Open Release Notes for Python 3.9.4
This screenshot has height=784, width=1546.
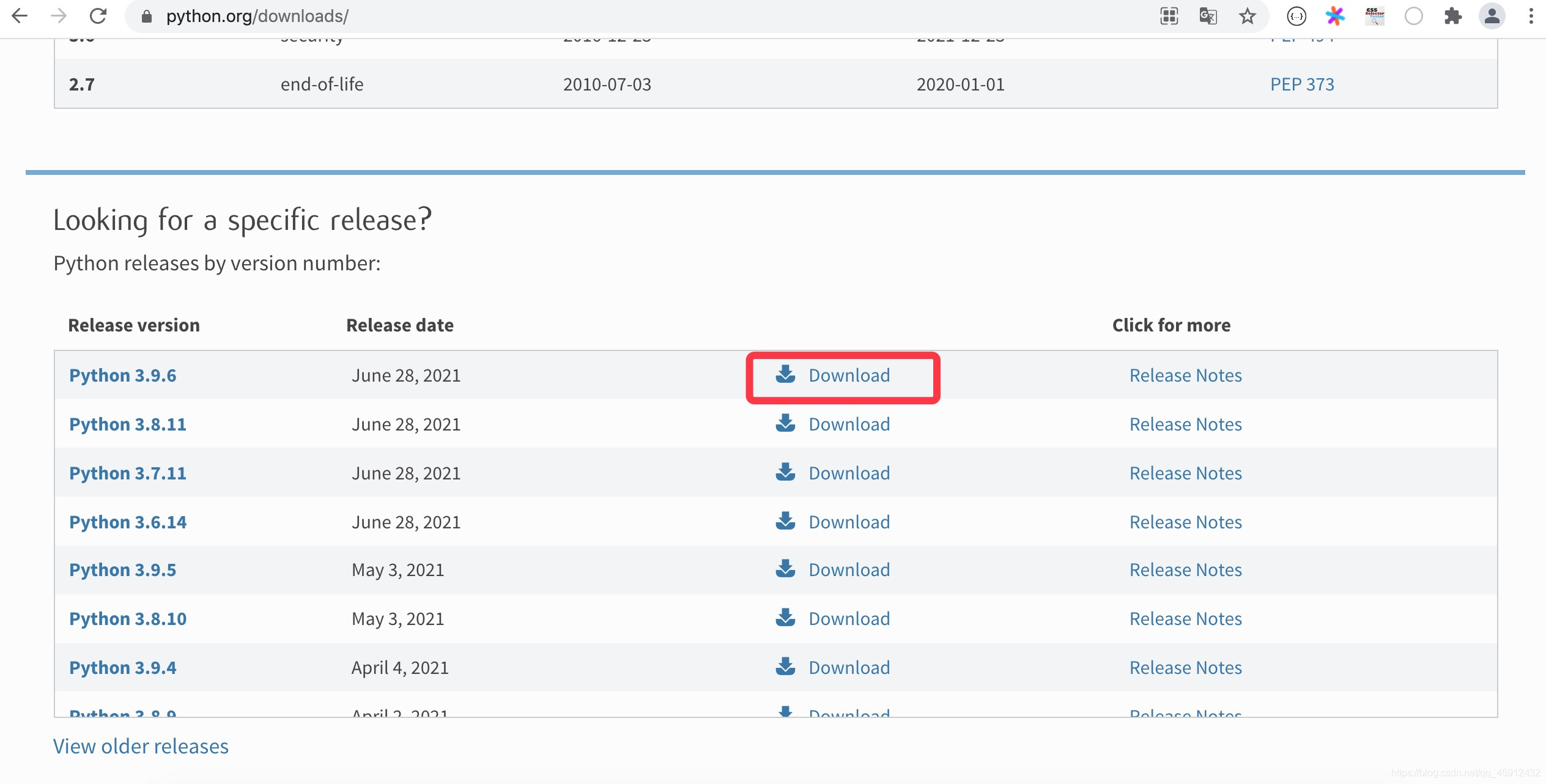click(x=1185, y=668)
